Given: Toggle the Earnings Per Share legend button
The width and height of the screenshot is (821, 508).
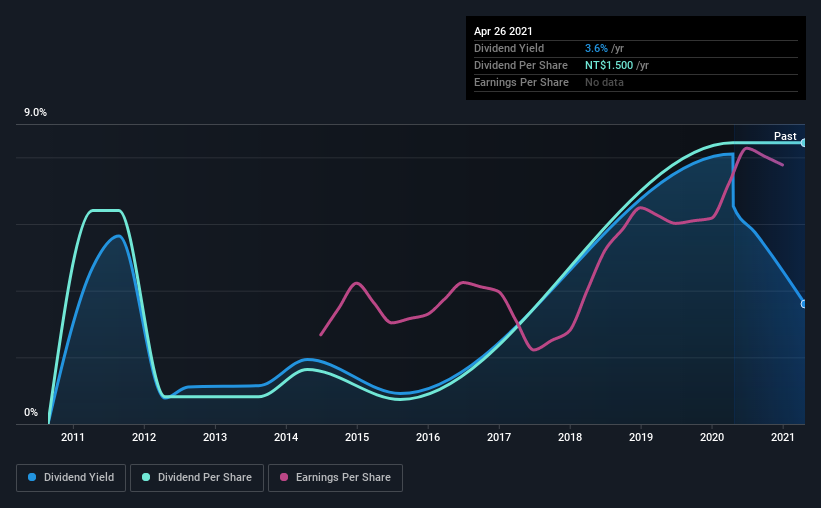Looking at the screenshot, I should (x=335, y=478).
